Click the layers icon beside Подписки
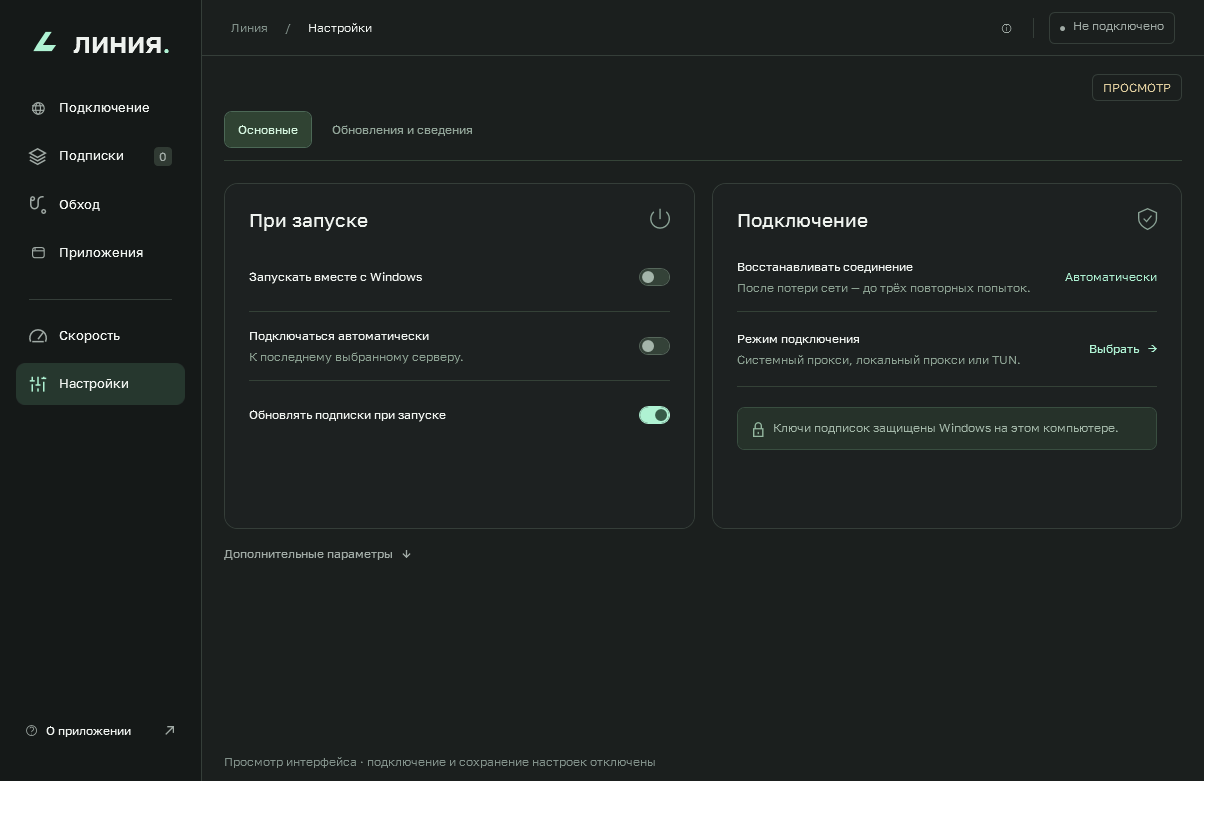 [x=38, y=156]
